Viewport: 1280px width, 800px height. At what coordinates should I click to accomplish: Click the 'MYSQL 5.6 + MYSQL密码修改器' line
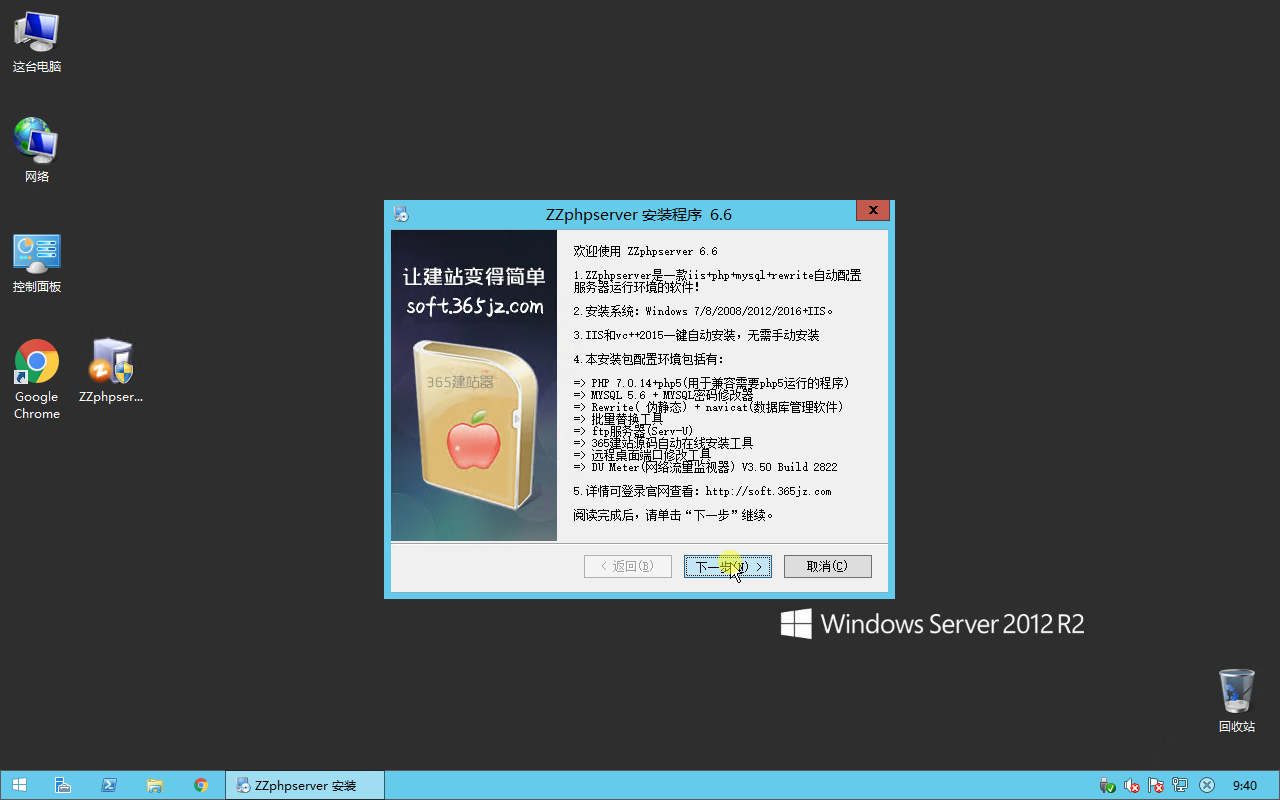[663, 395]
